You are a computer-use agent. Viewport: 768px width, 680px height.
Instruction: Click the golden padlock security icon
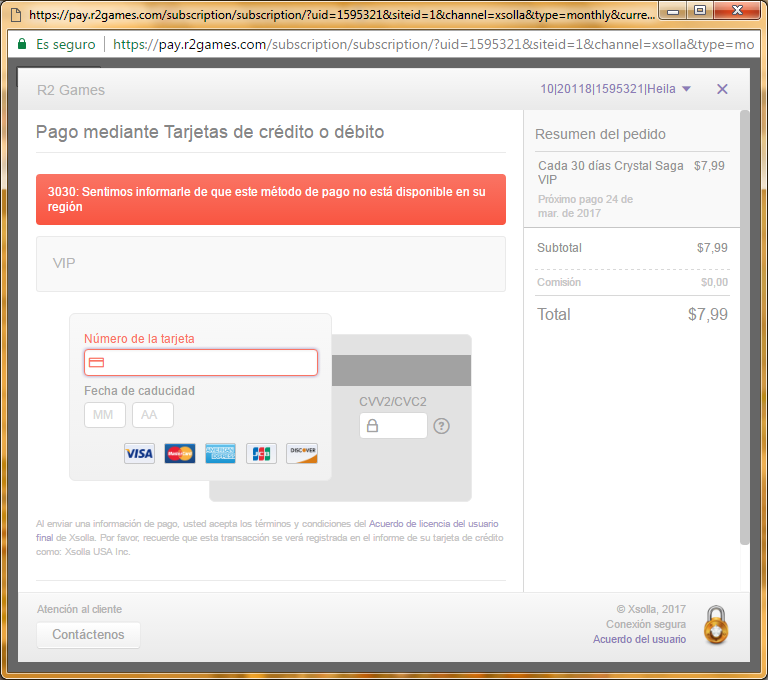715,625
